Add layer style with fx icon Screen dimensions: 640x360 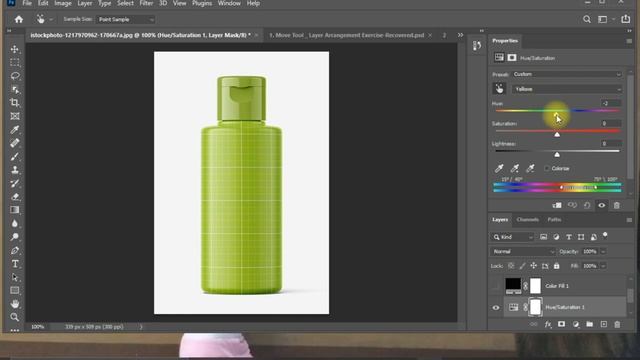(x=548, y=324)
